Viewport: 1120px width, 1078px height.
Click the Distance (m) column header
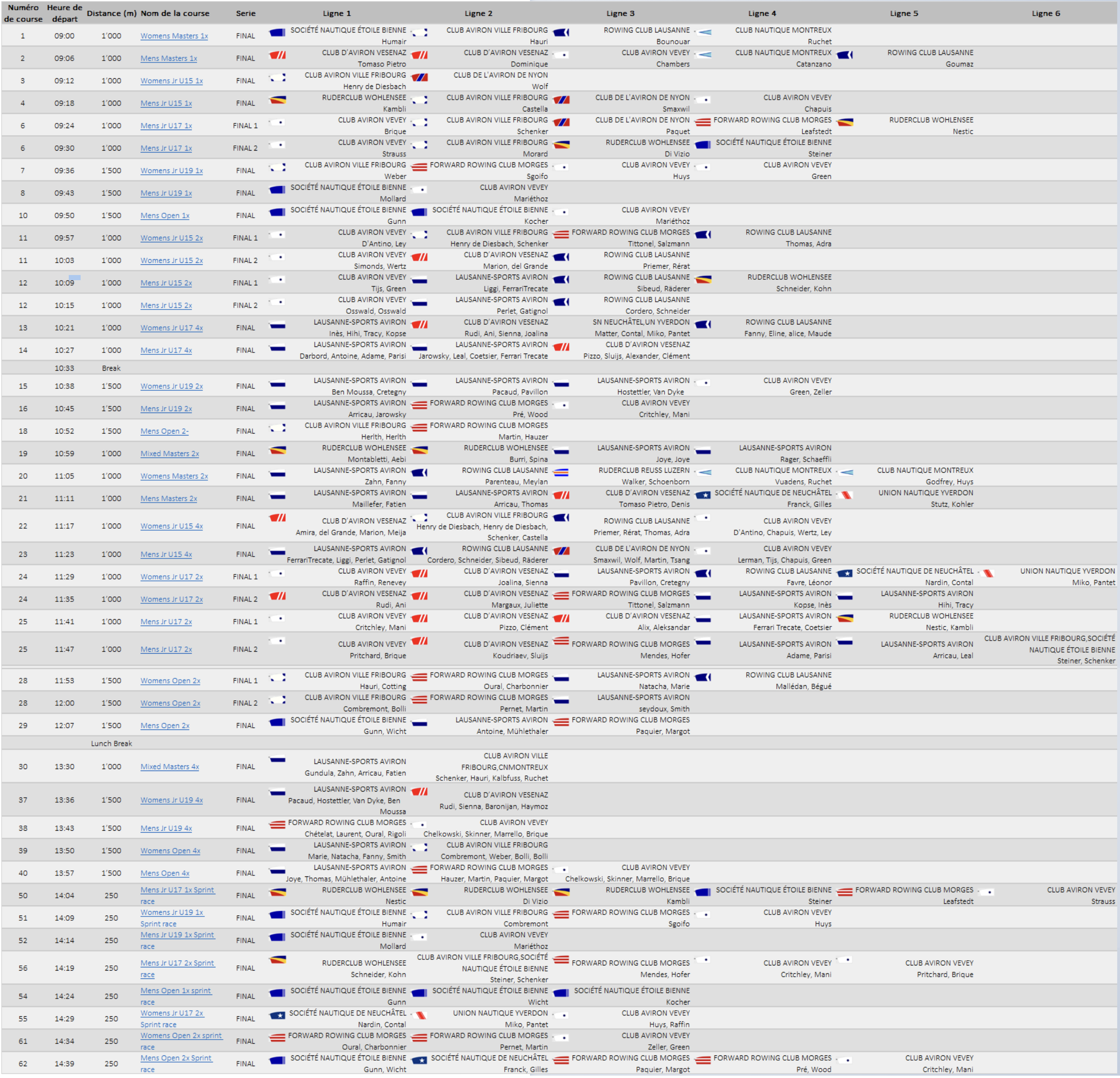[111, 13]
